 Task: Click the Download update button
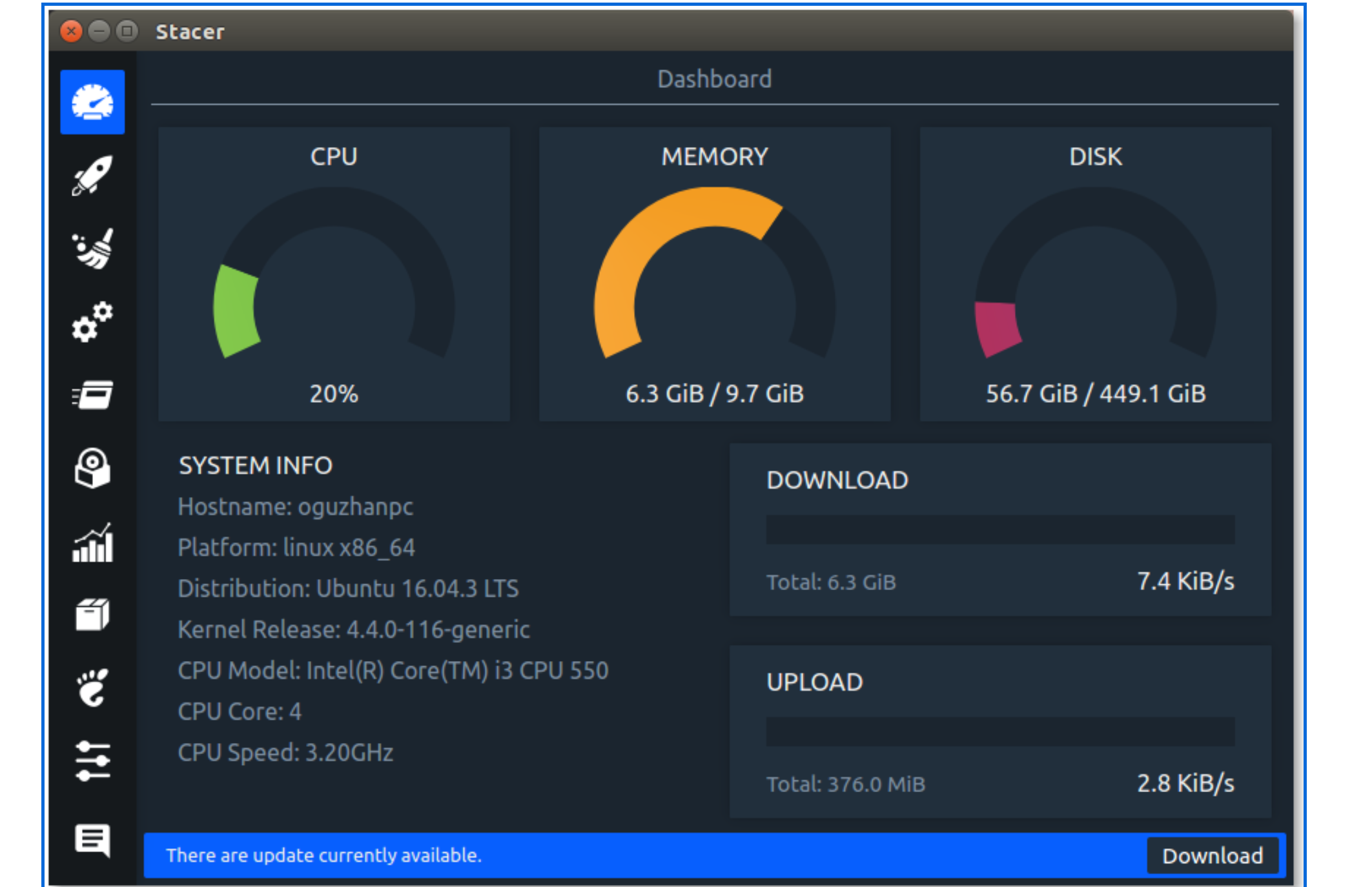tap(1212, 855)
